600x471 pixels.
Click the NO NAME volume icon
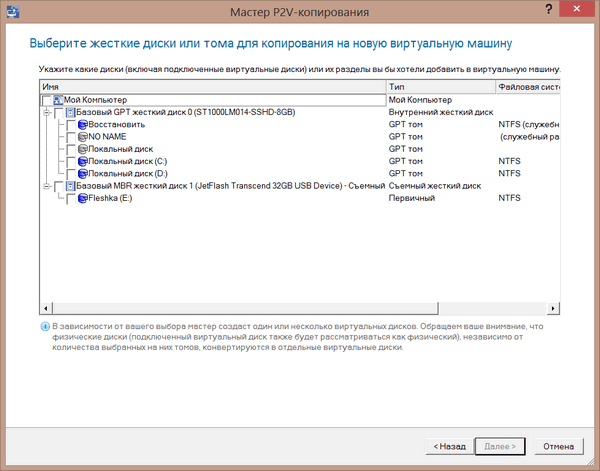click(x=83, y=137)
